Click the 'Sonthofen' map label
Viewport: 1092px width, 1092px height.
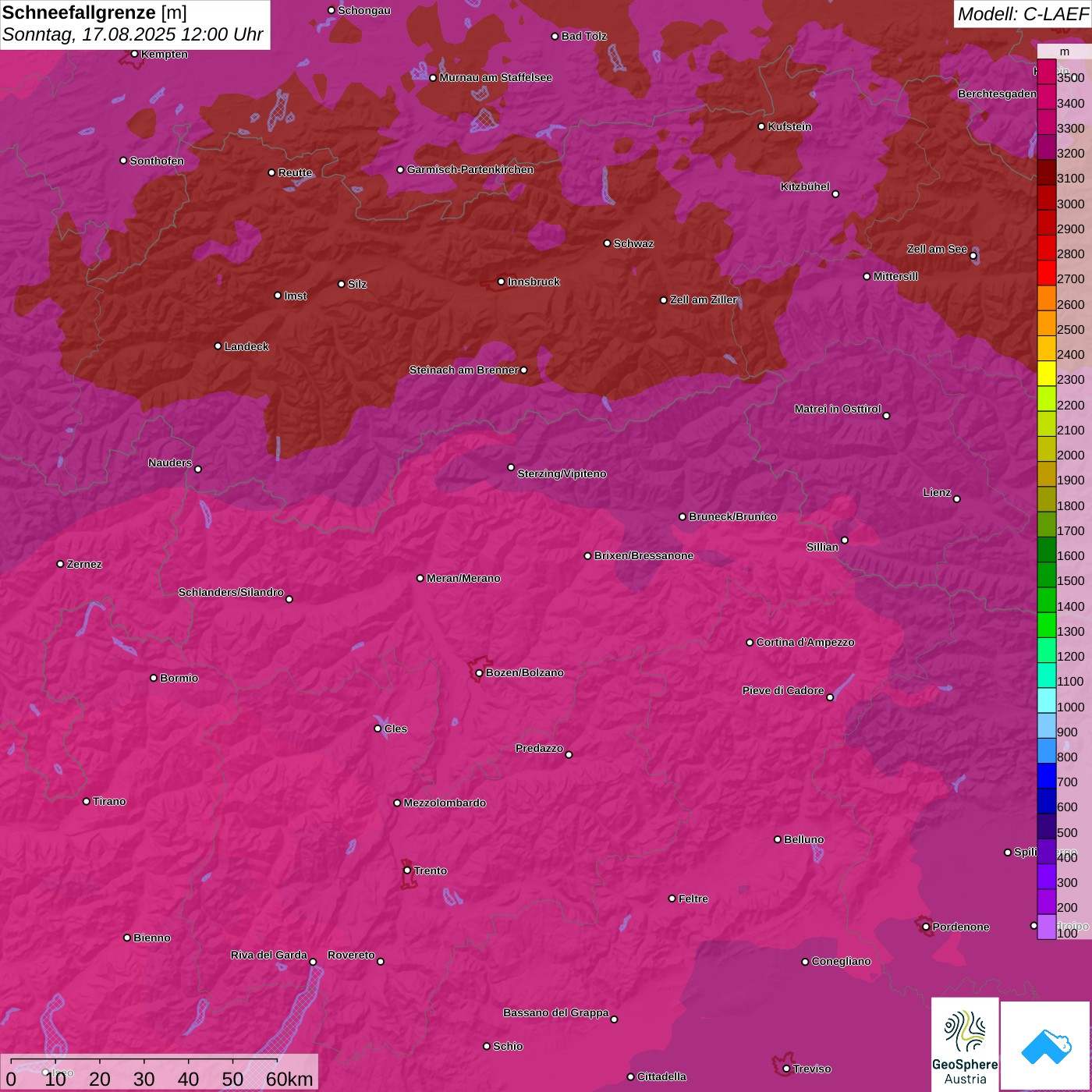pyautogui.click(x=157, y=161)
